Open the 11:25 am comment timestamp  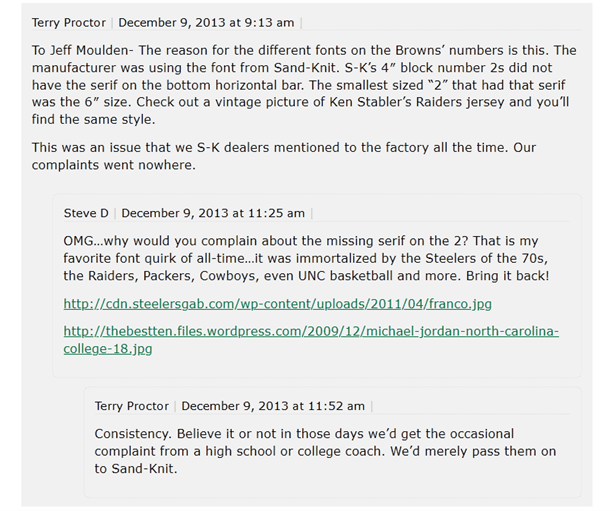click(213, 213)
